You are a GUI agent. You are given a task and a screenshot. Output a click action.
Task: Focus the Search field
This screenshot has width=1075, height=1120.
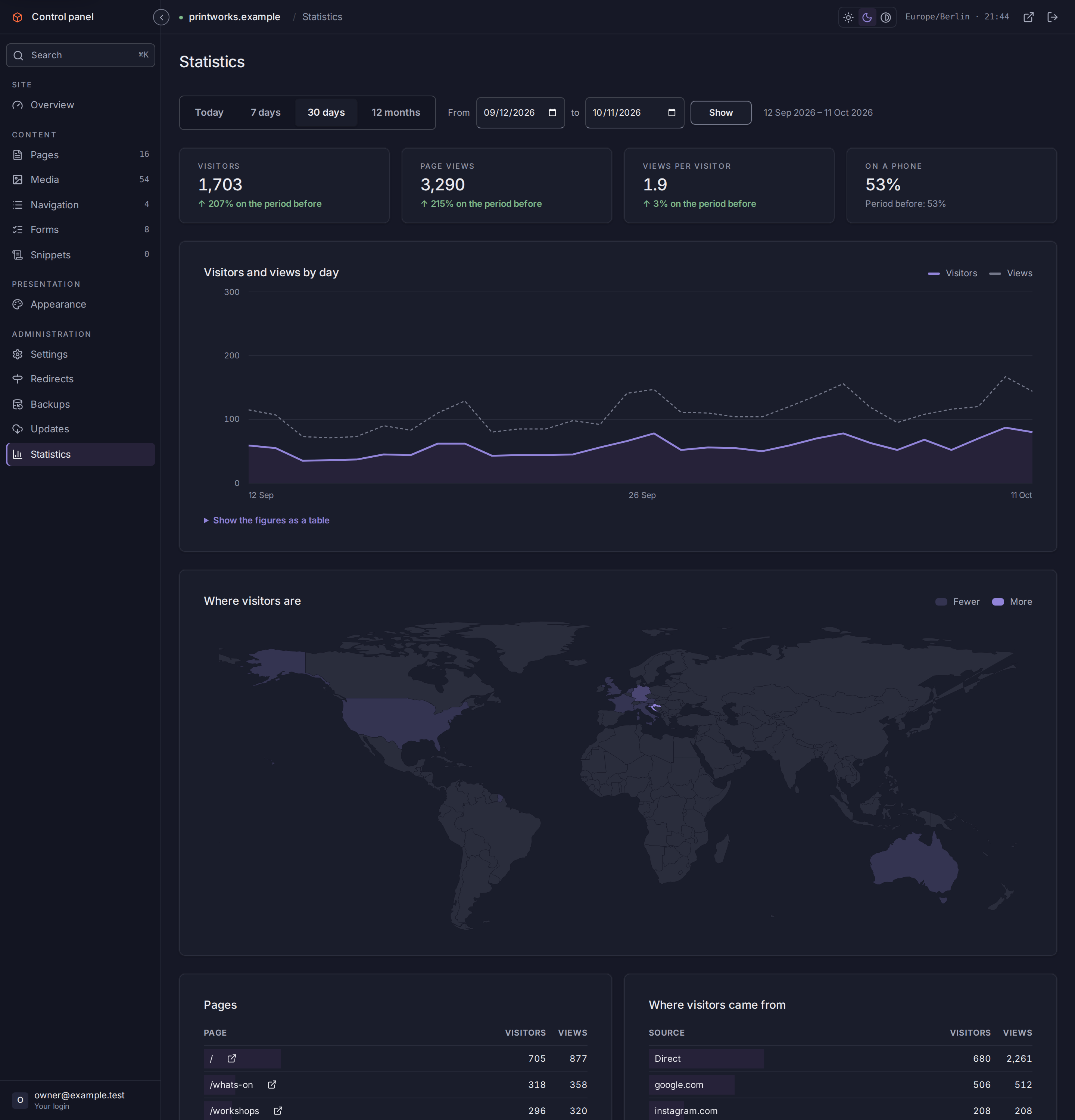tap(81, 55)
